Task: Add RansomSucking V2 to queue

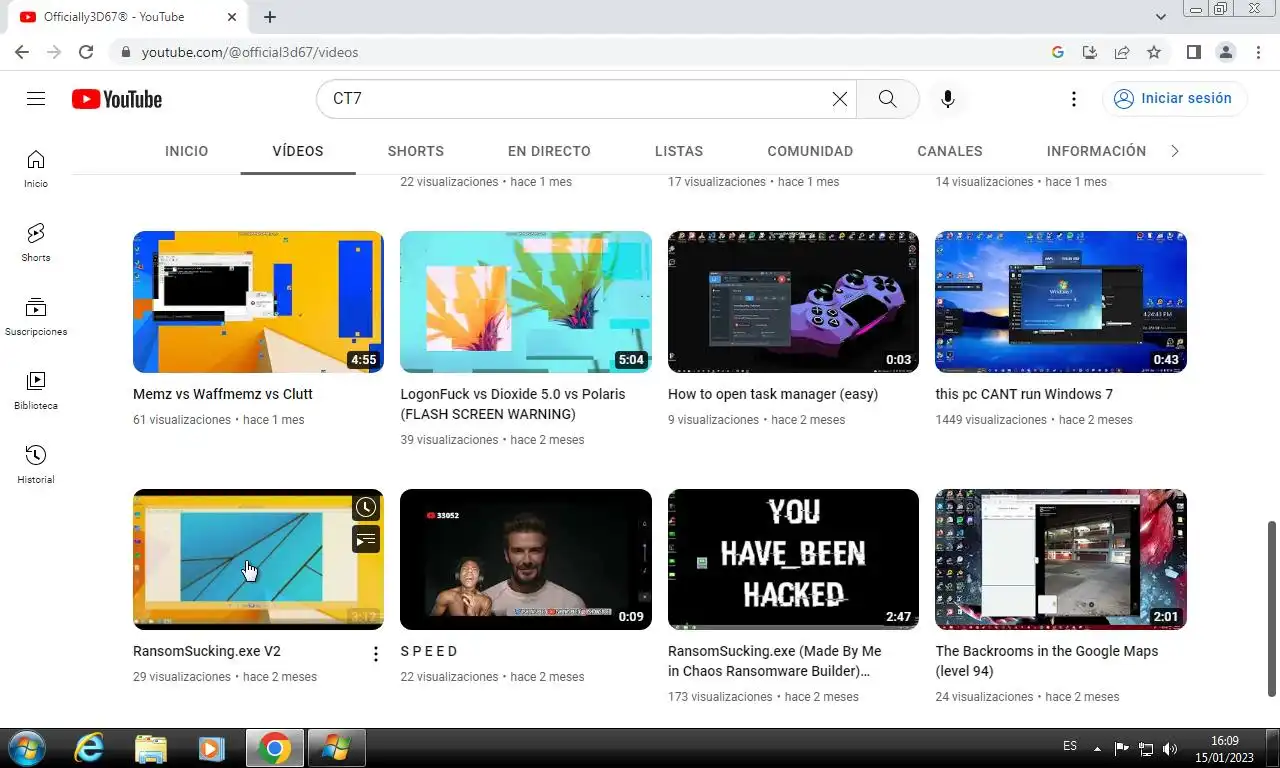Action: click(x=366, y=540)
